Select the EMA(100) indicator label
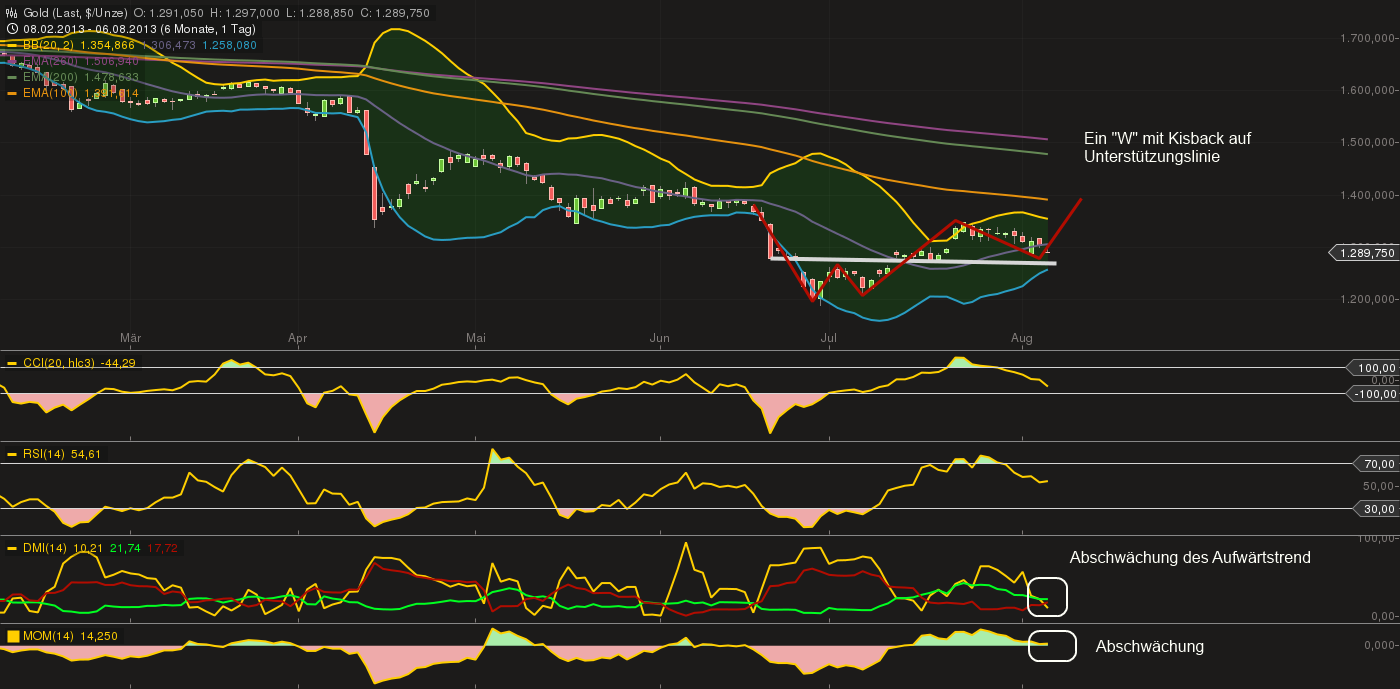1400x689 pixels. click(52, 93)
